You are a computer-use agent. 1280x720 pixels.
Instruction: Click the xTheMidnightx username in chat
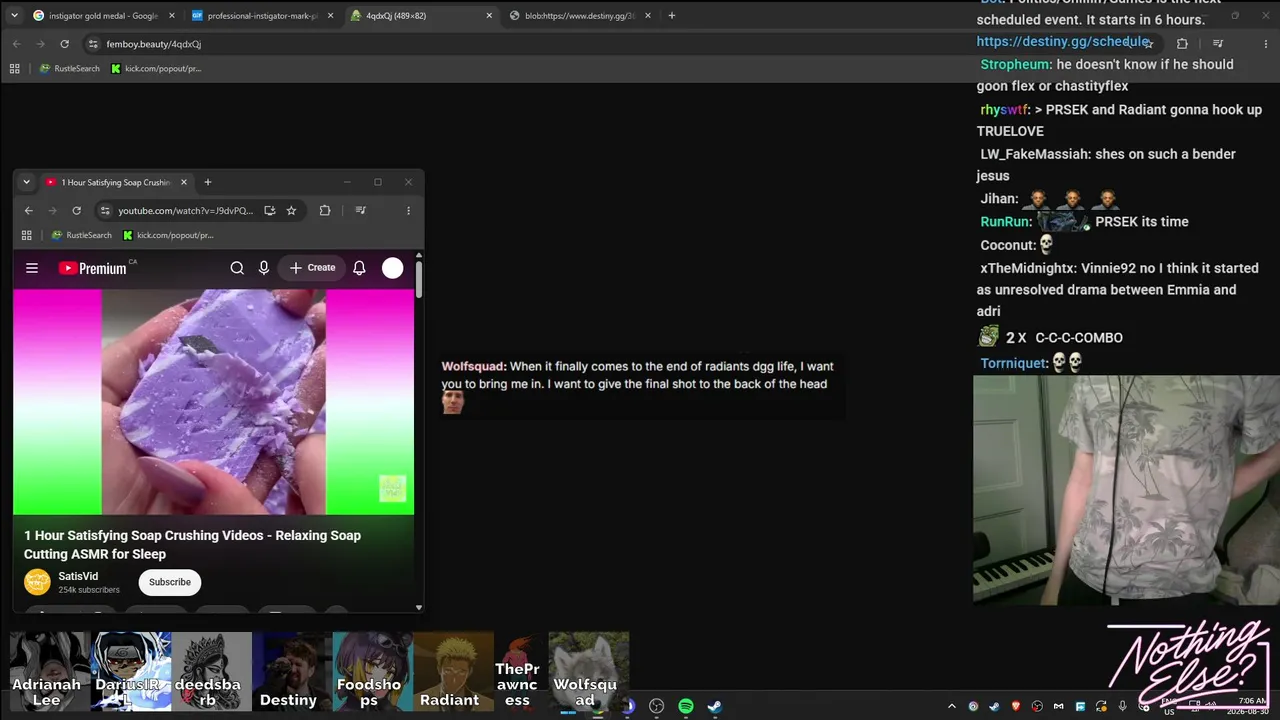click(x=1028, y=268)
